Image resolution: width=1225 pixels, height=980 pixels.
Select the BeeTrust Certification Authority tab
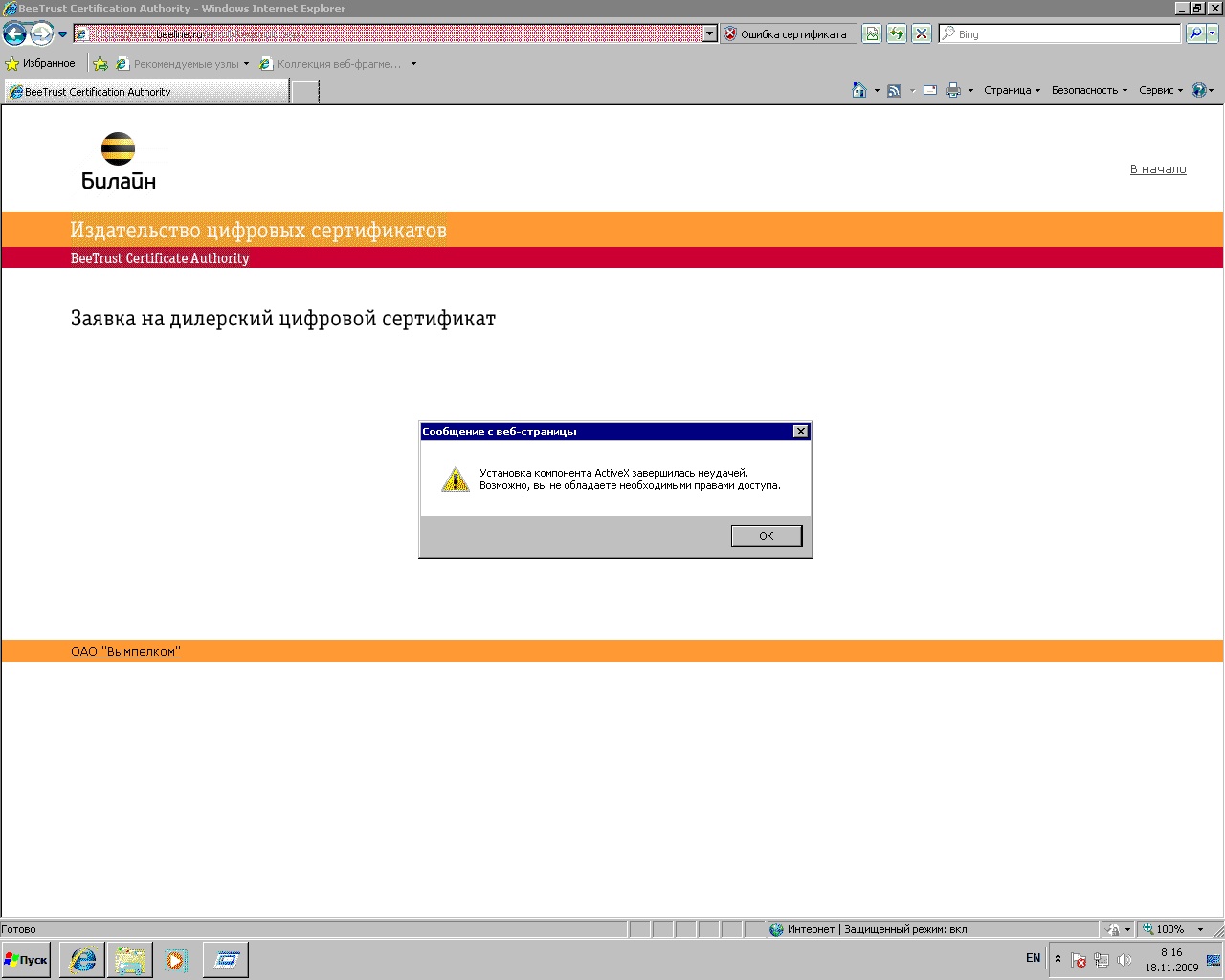[x=146, y=92]
